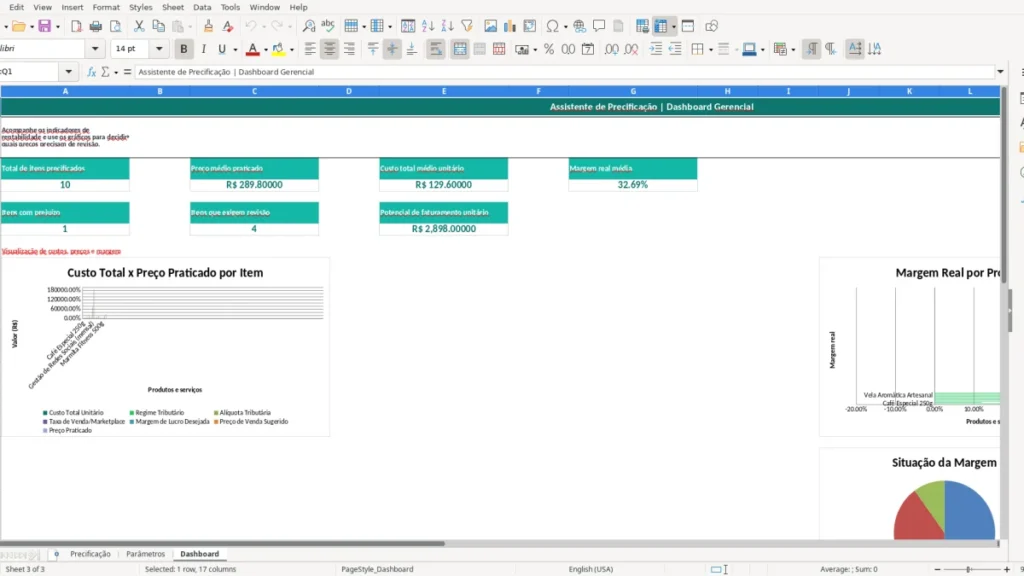Open the Sheet menu
The image size is (1024, 576).
172,7
